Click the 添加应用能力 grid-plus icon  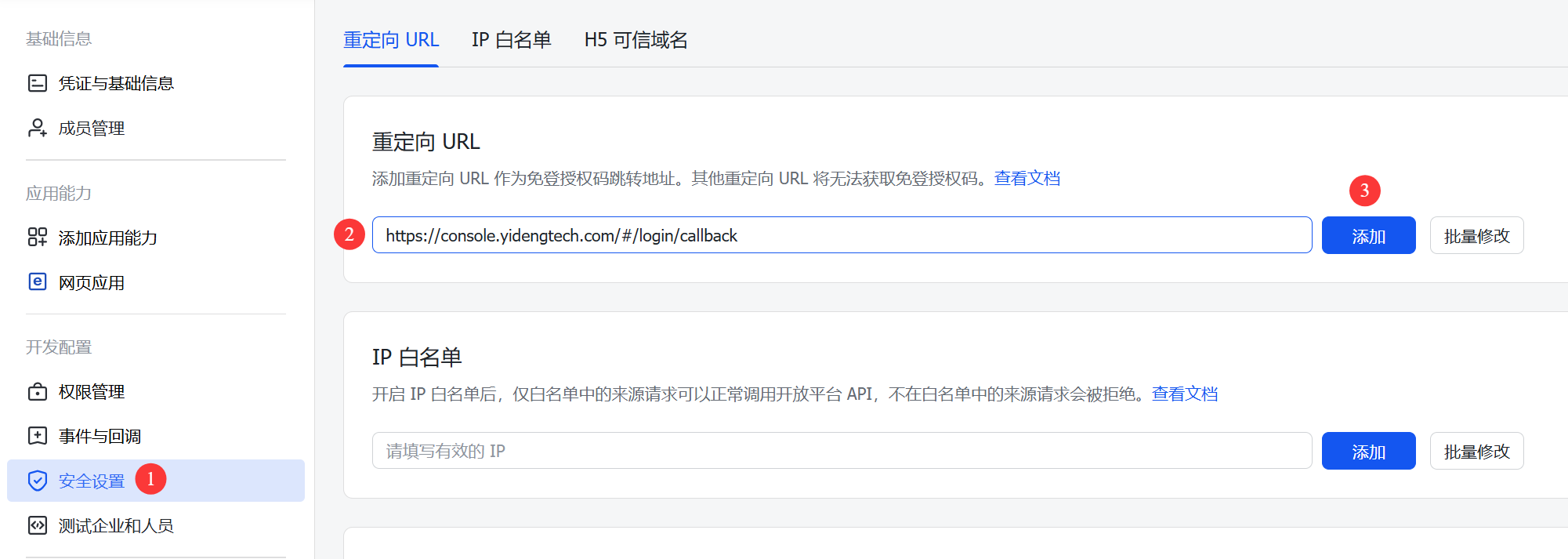pos(37,237)
